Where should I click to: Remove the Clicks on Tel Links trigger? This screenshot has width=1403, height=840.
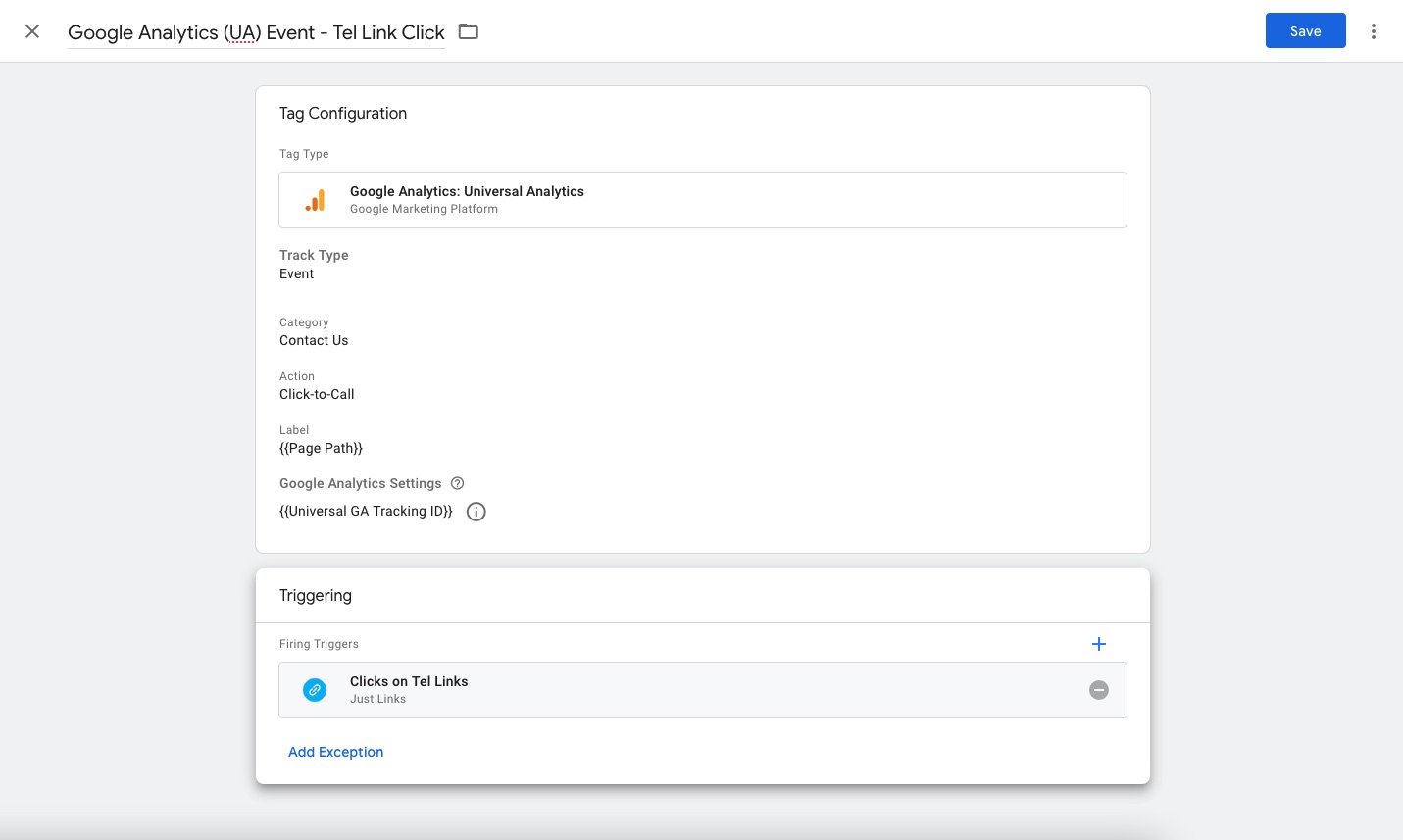click(x=1099, y=690)
